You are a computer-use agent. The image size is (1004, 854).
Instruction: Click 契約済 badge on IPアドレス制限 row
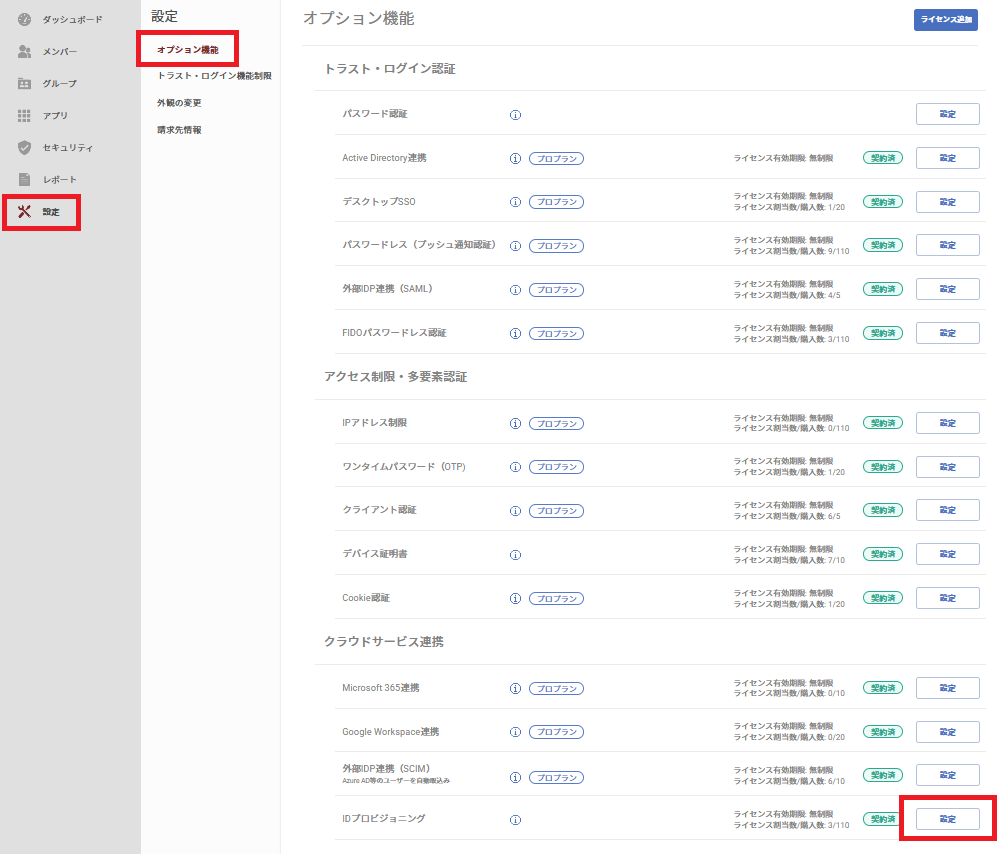point(882,423)
